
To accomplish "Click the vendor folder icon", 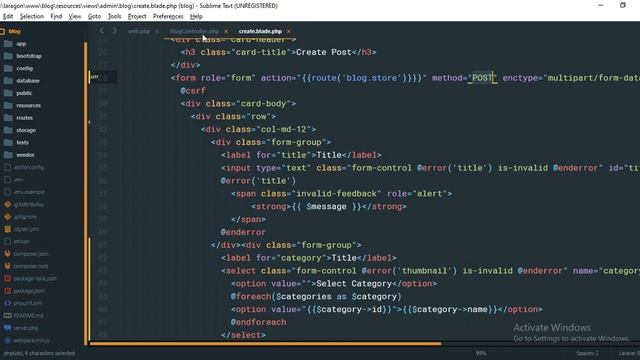I will [x=8, y=155].
